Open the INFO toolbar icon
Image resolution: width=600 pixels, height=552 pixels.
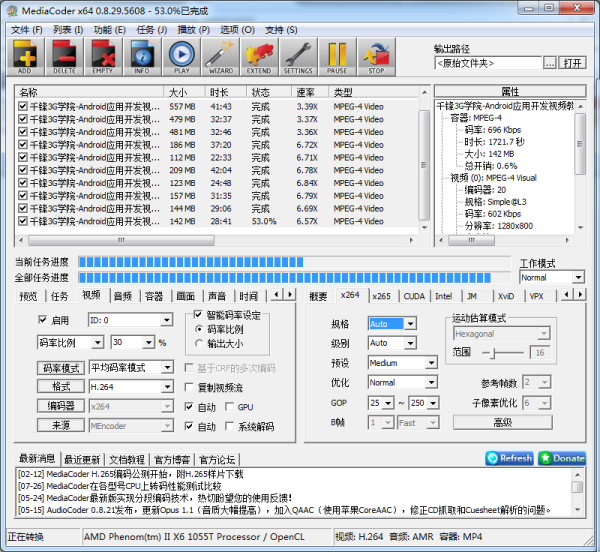point(142,57)
